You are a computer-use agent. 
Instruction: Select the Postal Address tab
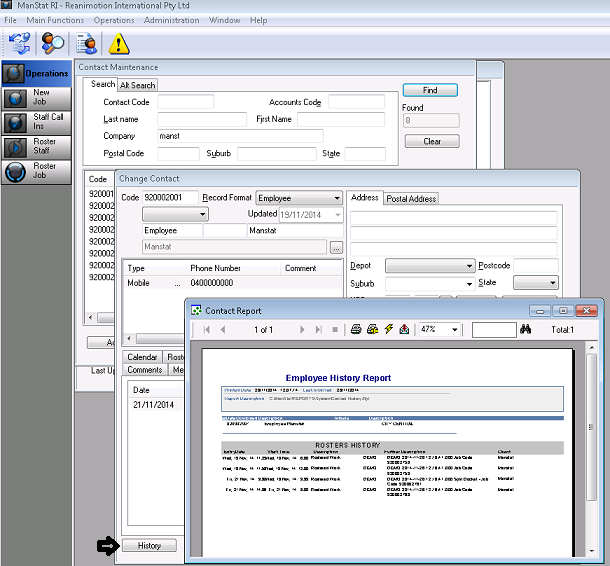point(411,198)
